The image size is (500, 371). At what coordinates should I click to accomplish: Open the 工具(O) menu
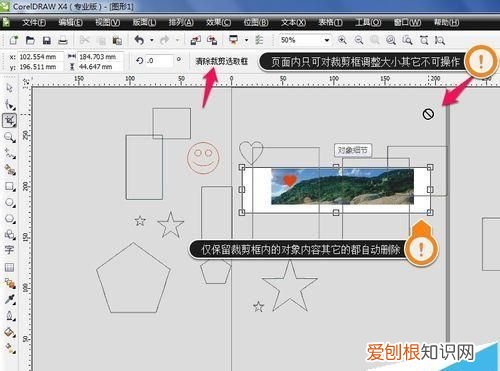(368, 22)
